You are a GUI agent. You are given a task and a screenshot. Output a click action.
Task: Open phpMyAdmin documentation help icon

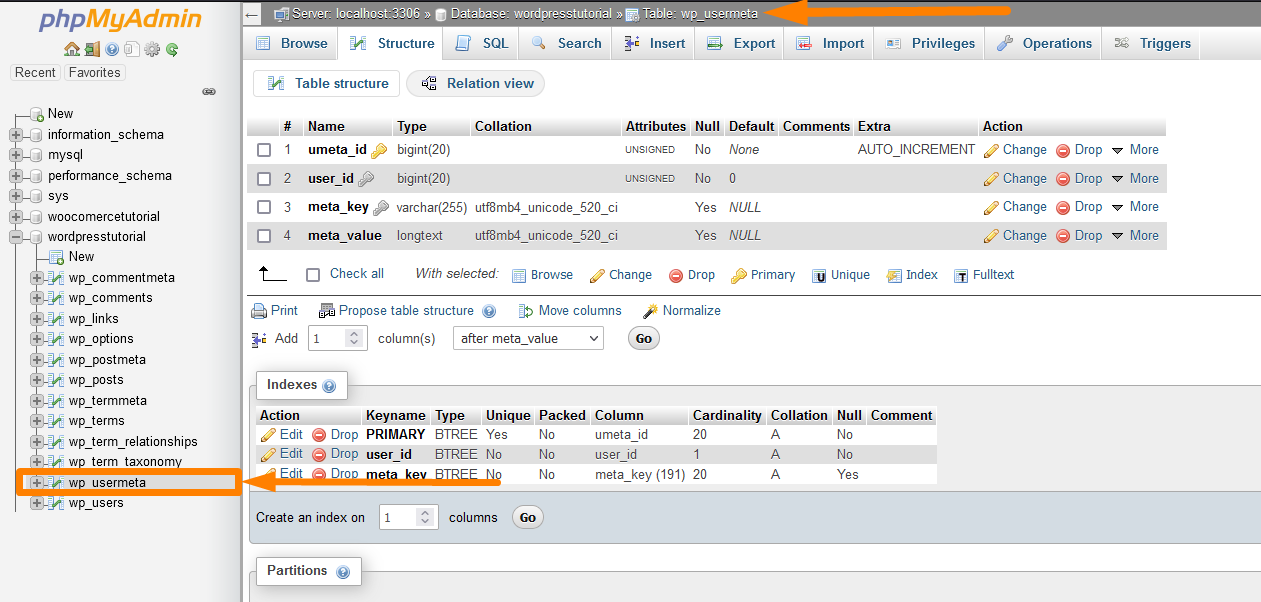point(112,49)
